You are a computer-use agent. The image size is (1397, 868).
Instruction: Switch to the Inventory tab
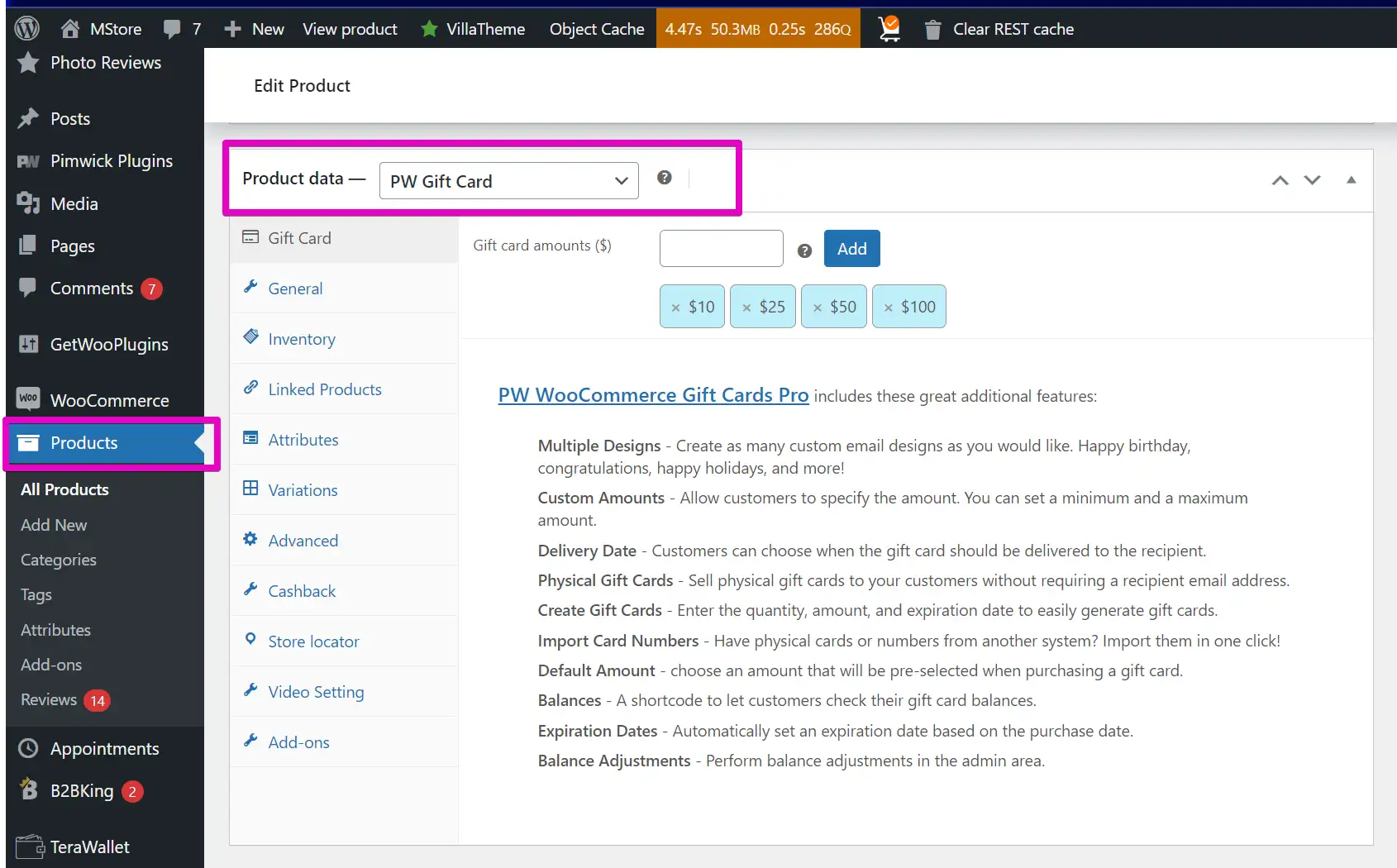[301, 339]
